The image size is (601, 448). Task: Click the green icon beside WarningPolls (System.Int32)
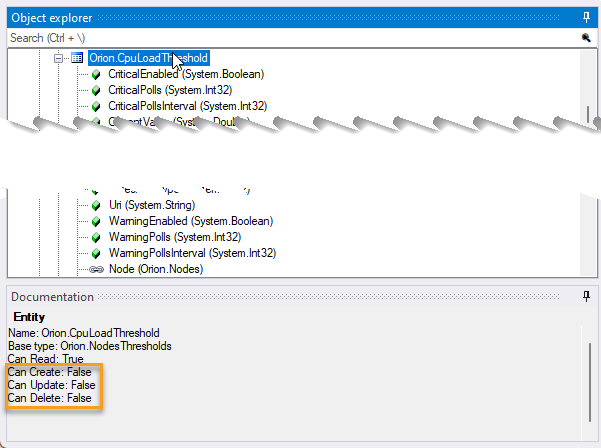click(x=96, y=238)
